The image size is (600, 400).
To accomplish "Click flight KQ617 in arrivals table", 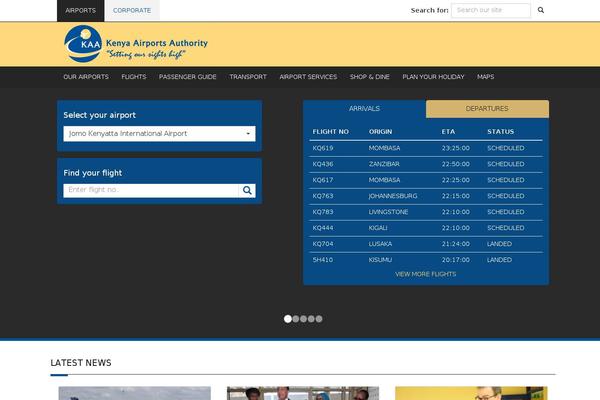I will pos(323,180).
